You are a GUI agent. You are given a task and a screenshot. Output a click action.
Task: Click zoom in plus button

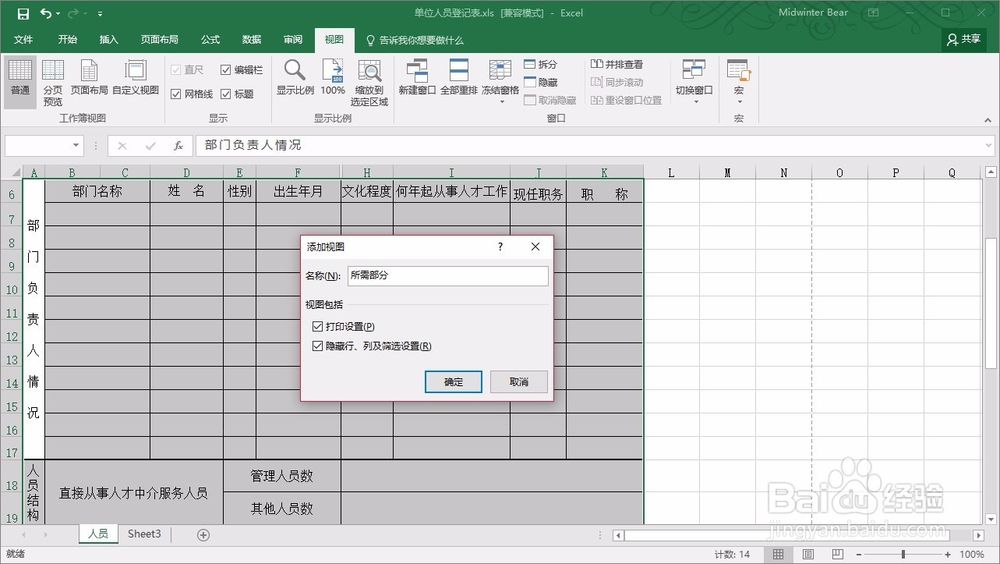pyautogui.click(x=948, y=554)
